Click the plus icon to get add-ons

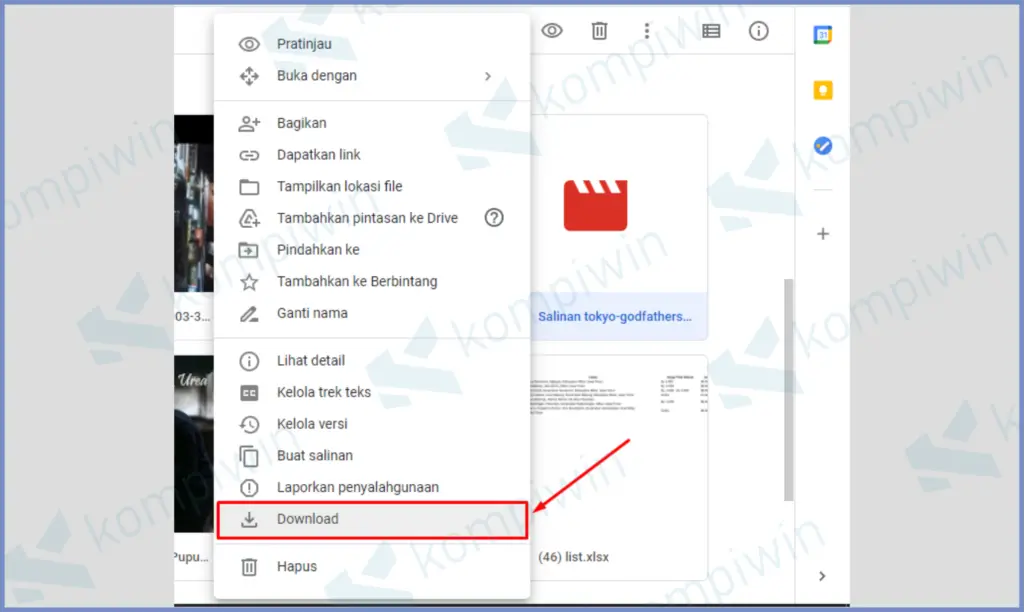(822, 234)
